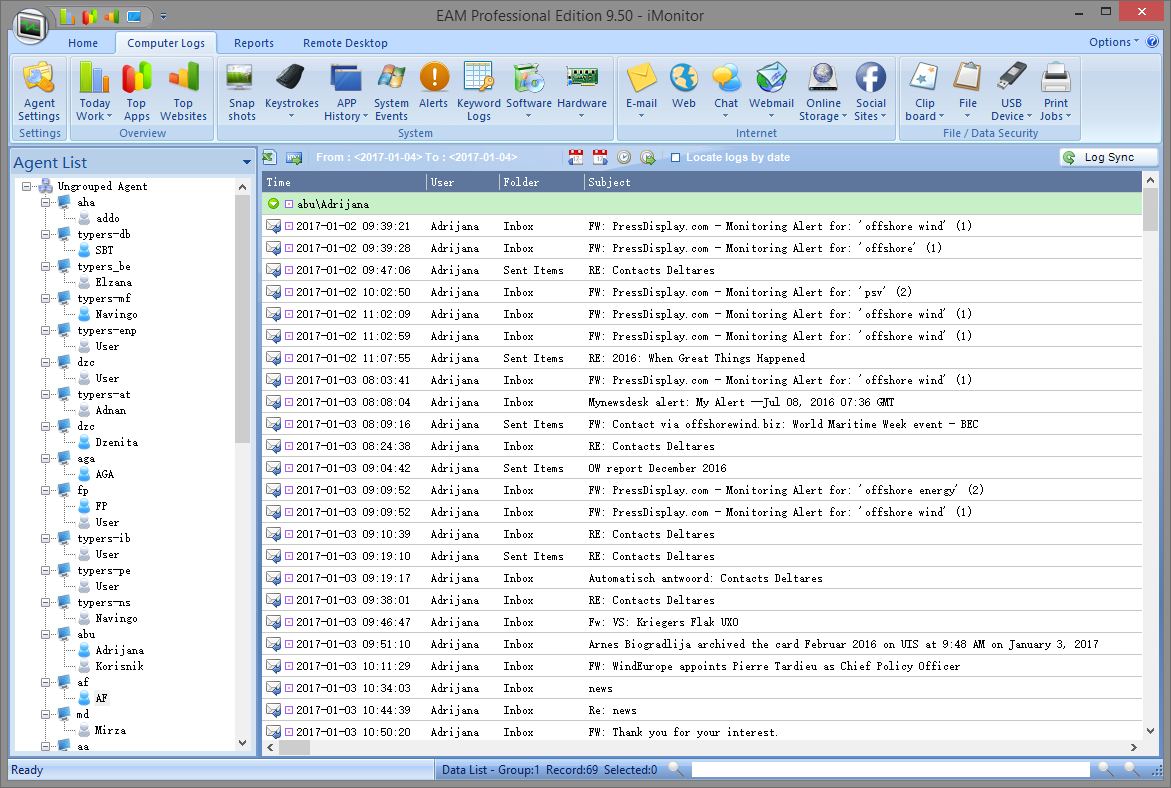Enable Locate logs by date checkbox
Viewport: 1171px width, 788px height.
pyautogui.click(x=676, y=158)
